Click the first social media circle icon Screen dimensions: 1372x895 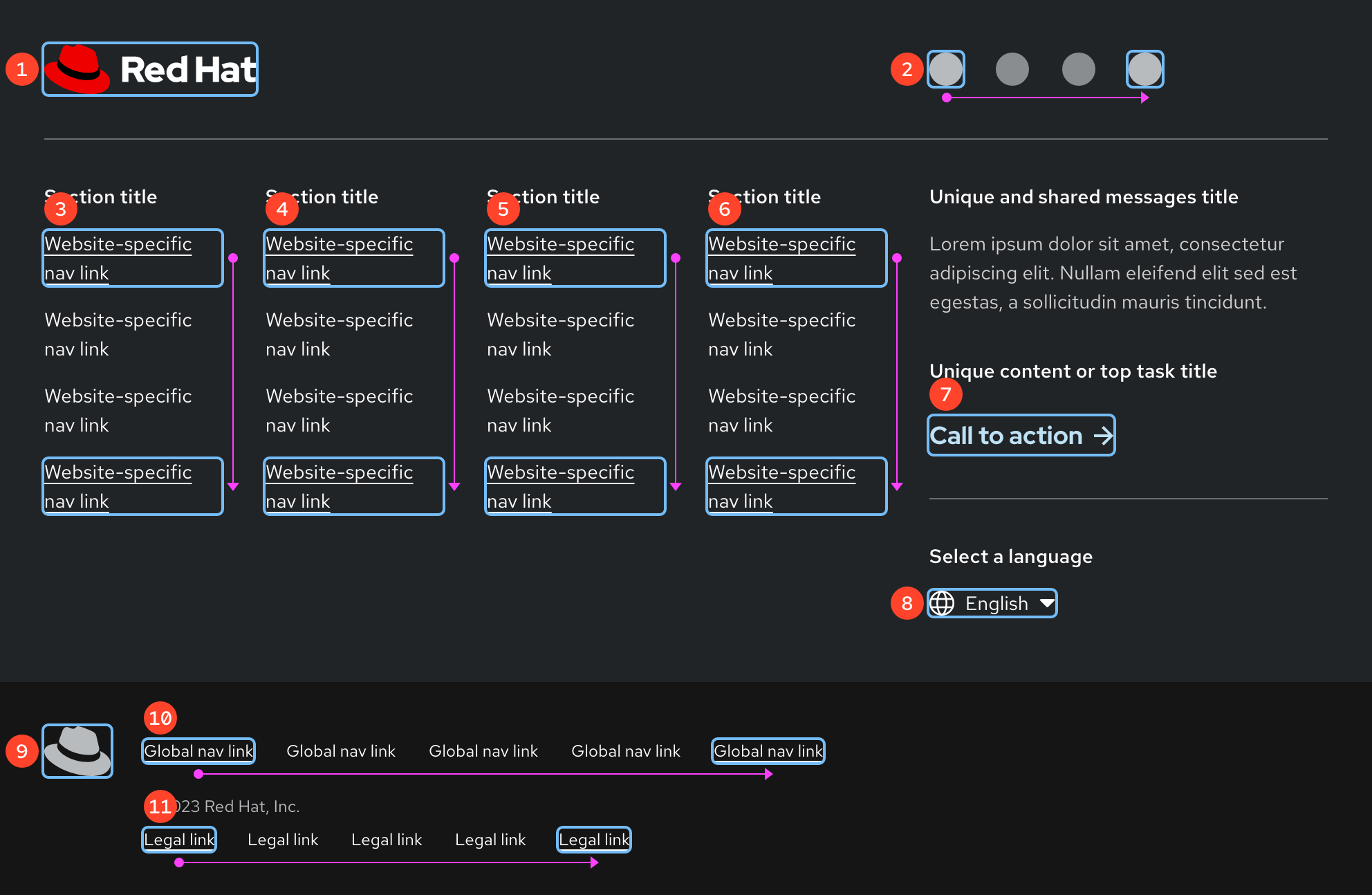click(x=946, y=69)
